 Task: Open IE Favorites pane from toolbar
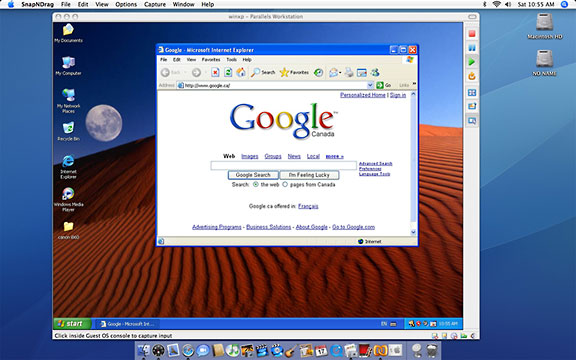pos(294,72)
